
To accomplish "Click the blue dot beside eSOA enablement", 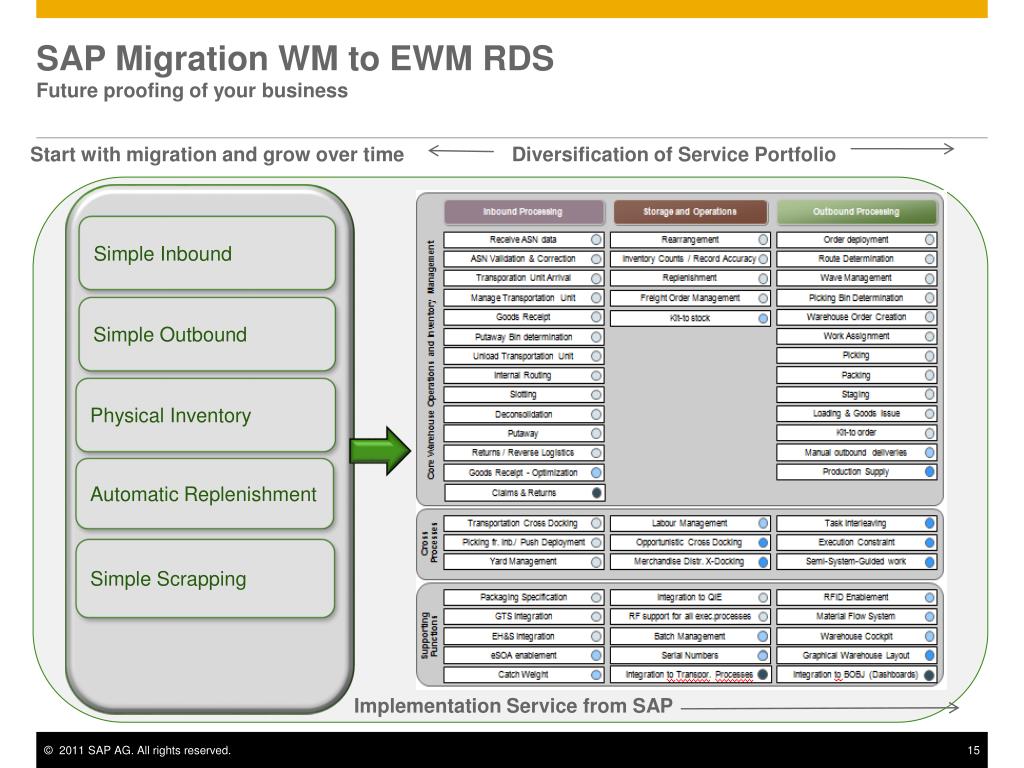I will (596, 655).
